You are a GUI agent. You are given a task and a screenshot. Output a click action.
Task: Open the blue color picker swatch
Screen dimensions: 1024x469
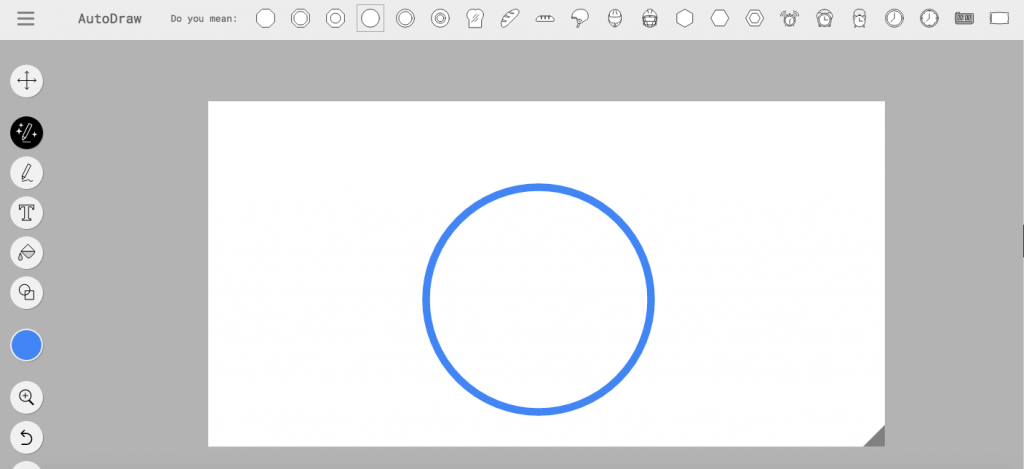27,346
